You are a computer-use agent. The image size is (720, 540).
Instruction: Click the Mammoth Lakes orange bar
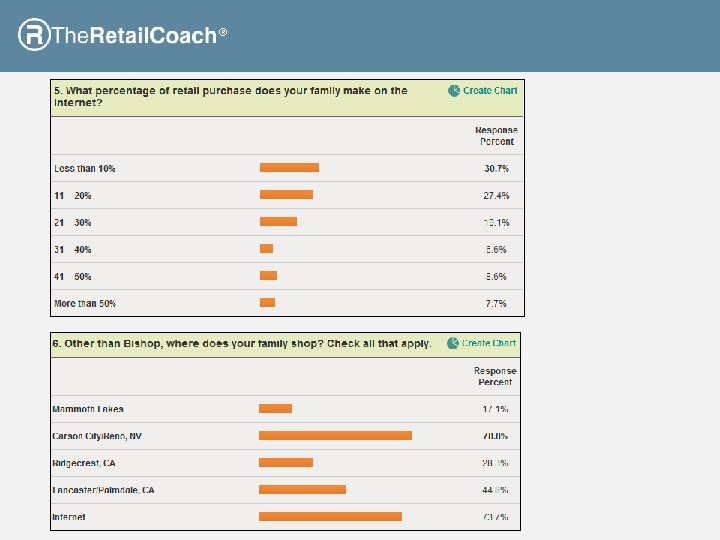tap(275, 409)
